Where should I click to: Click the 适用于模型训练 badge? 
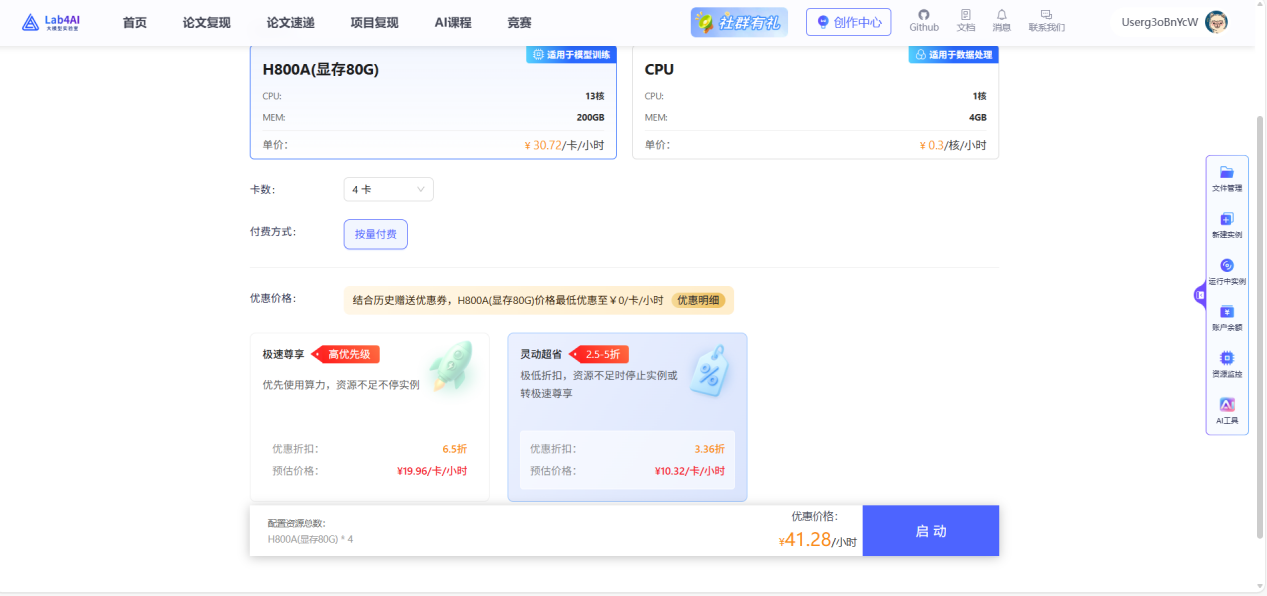tap(572, 55)
